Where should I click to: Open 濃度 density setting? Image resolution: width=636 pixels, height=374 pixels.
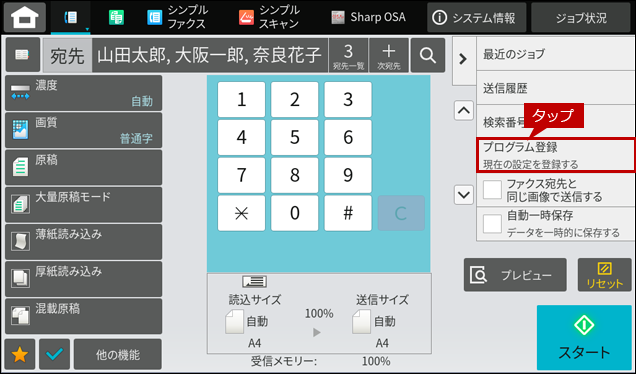point(84,93)
